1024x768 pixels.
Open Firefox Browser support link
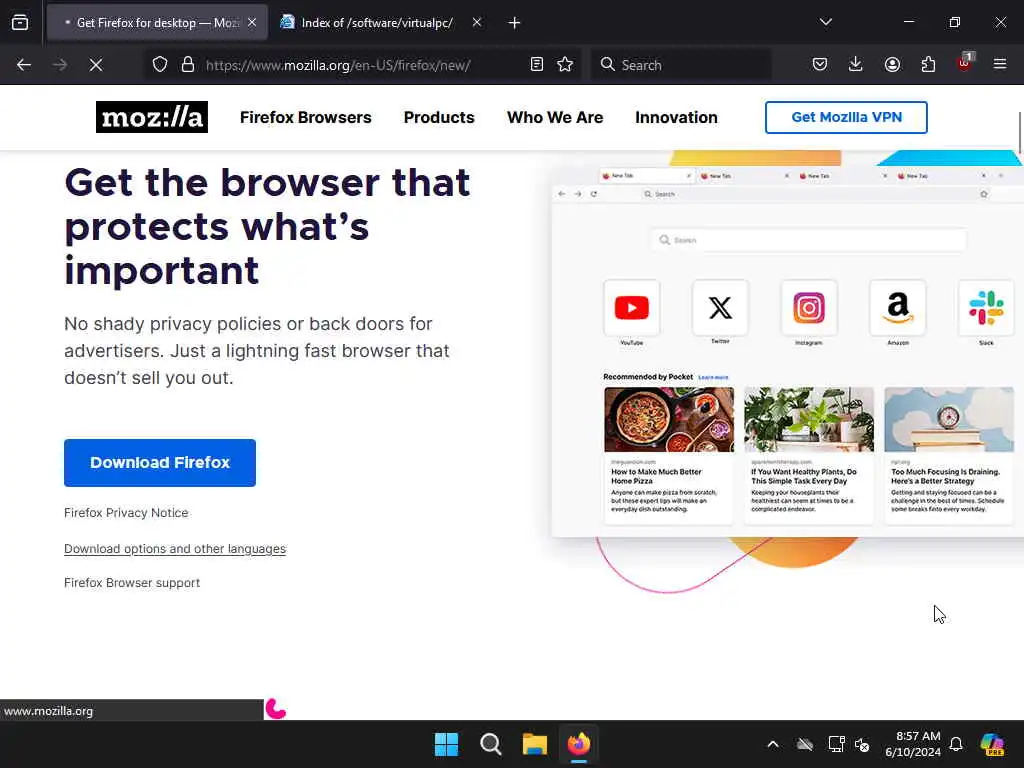(x=132, y=583)
